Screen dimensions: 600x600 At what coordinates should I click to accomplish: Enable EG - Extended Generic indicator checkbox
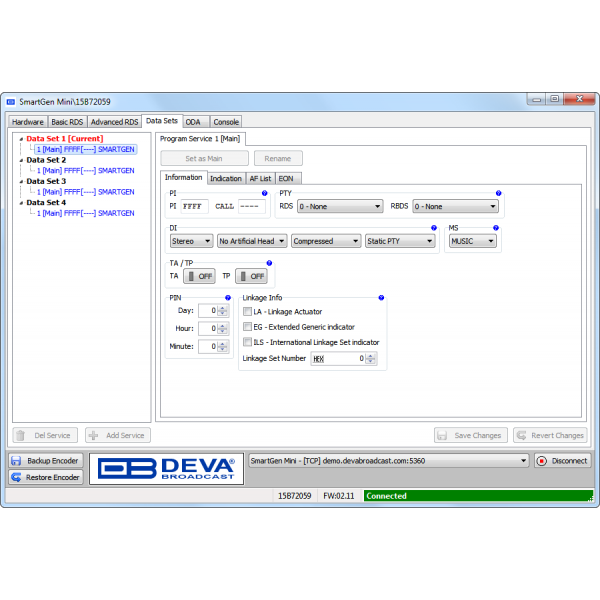(x=248, y=327)
